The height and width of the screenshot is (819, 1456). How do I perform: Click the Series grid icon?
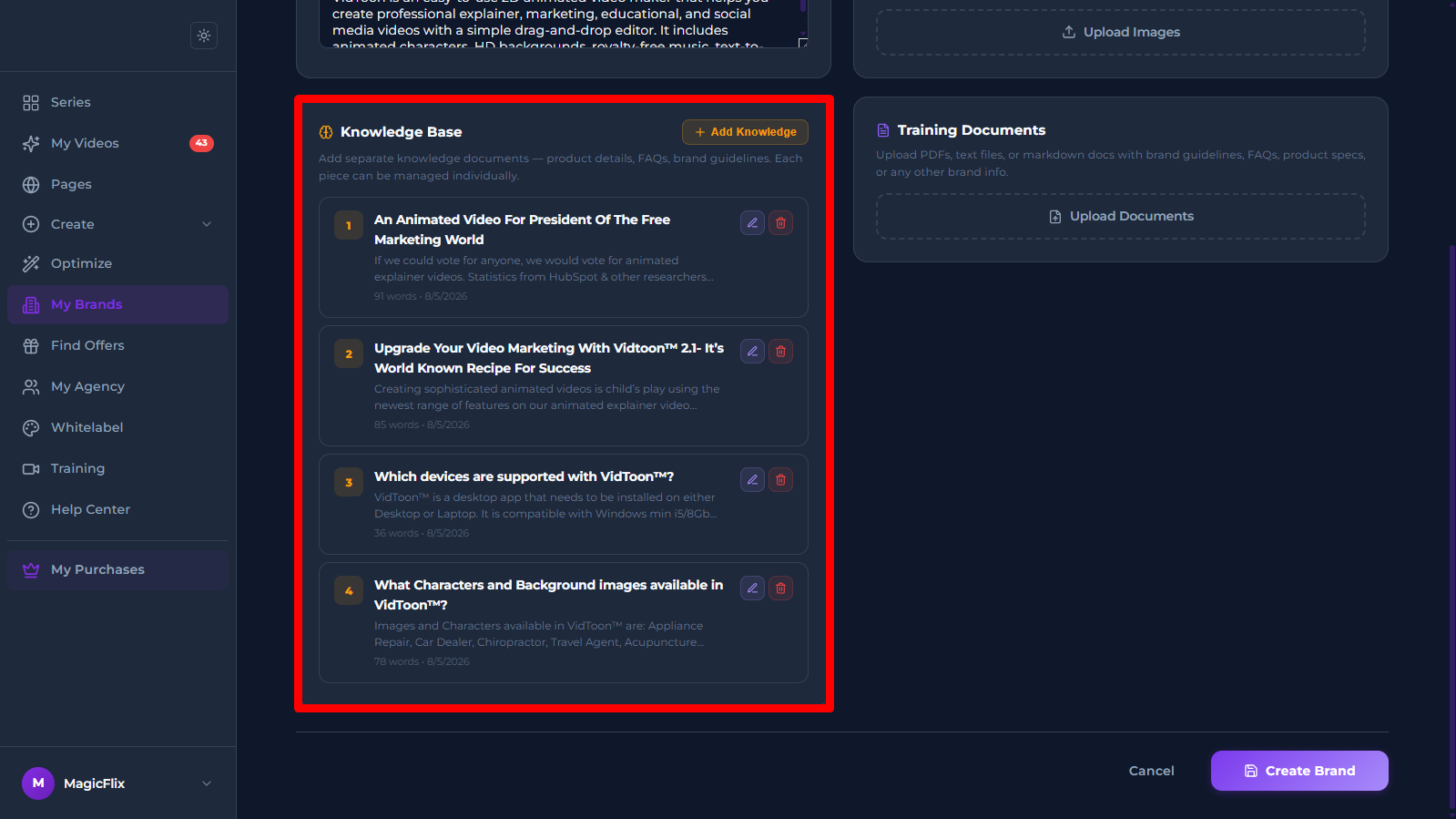pos(31,102)
